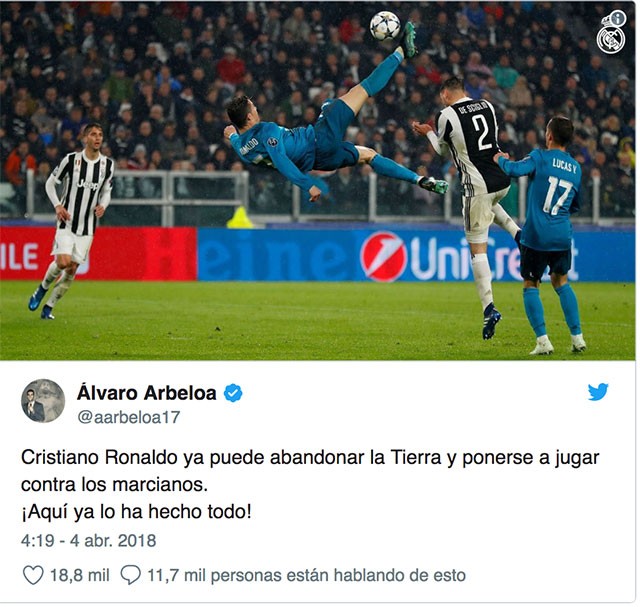Open the bicycle kick photo
Image resolution: width=640 pixels, height=607 pixels.
[318, 180]
